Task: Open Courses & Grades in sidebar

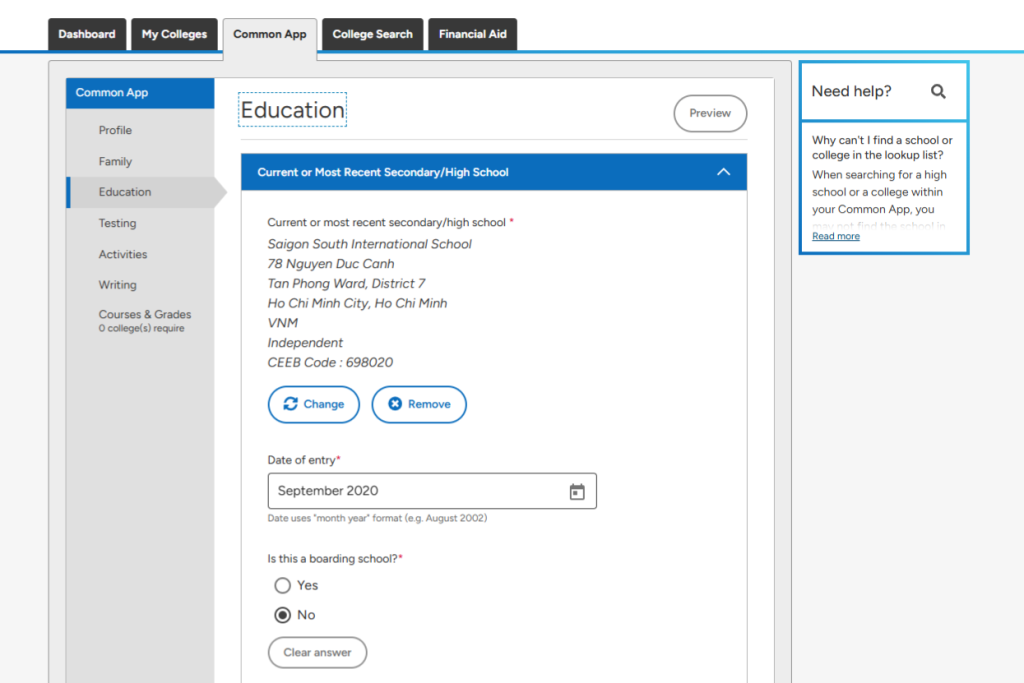Action: (145, 314)
